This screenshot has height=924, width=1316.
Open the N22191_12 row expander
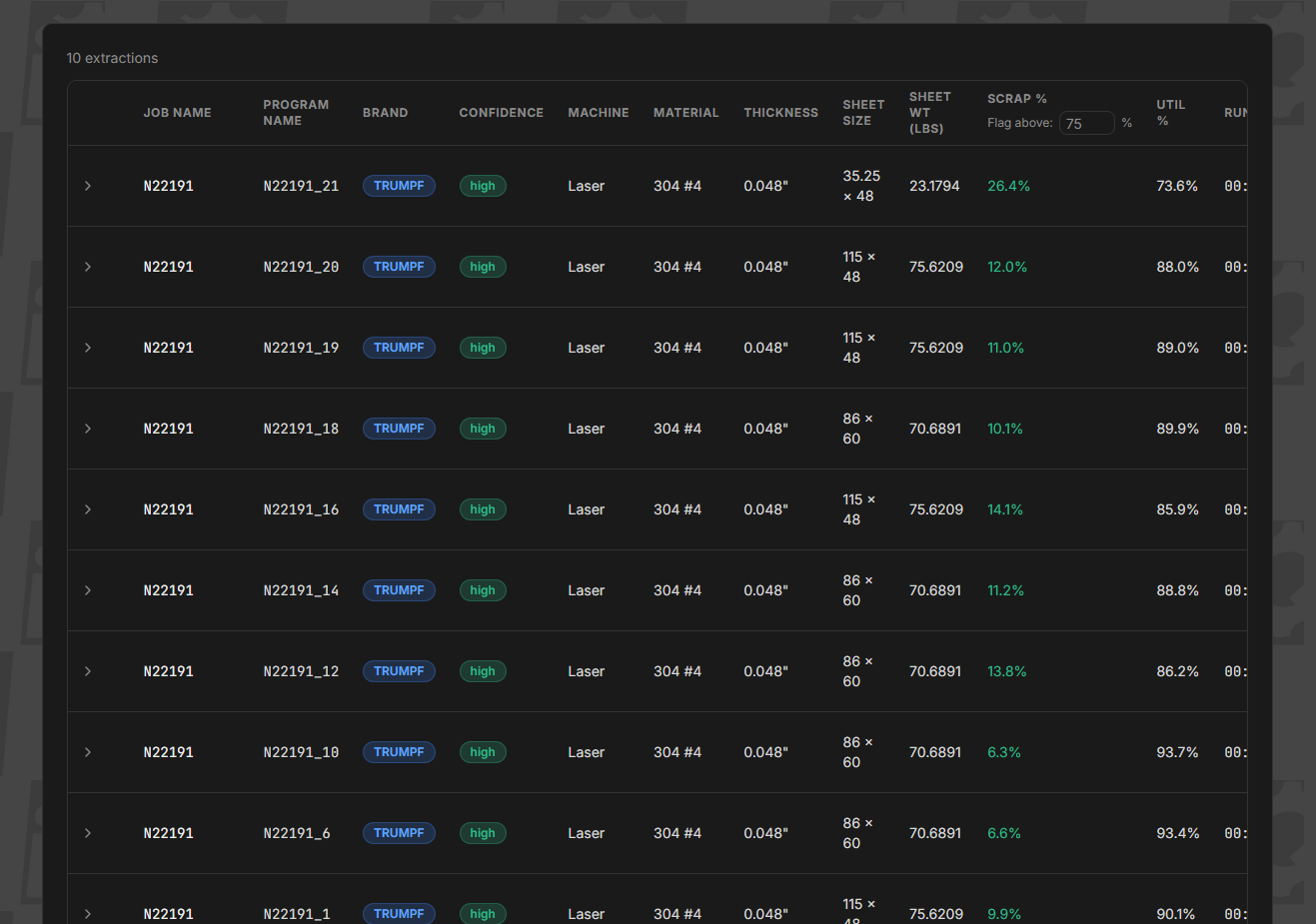[x=88, y=671]
